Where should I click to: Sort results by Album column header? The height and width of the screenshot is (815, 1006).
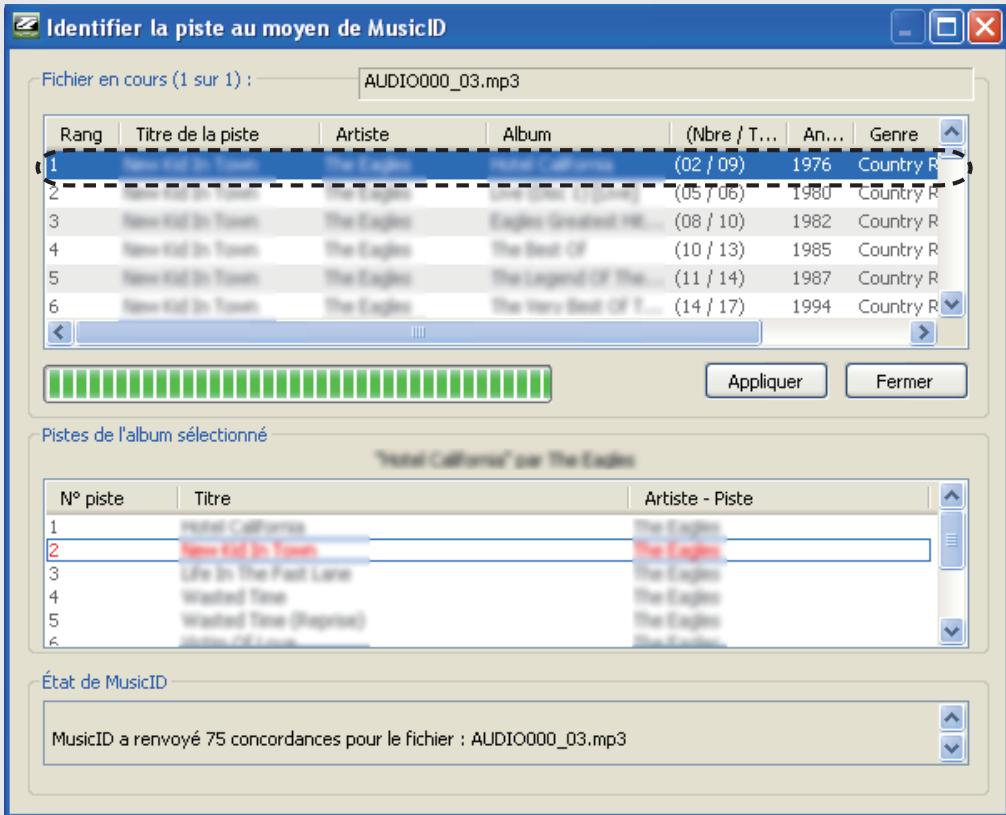coord(577,134)
